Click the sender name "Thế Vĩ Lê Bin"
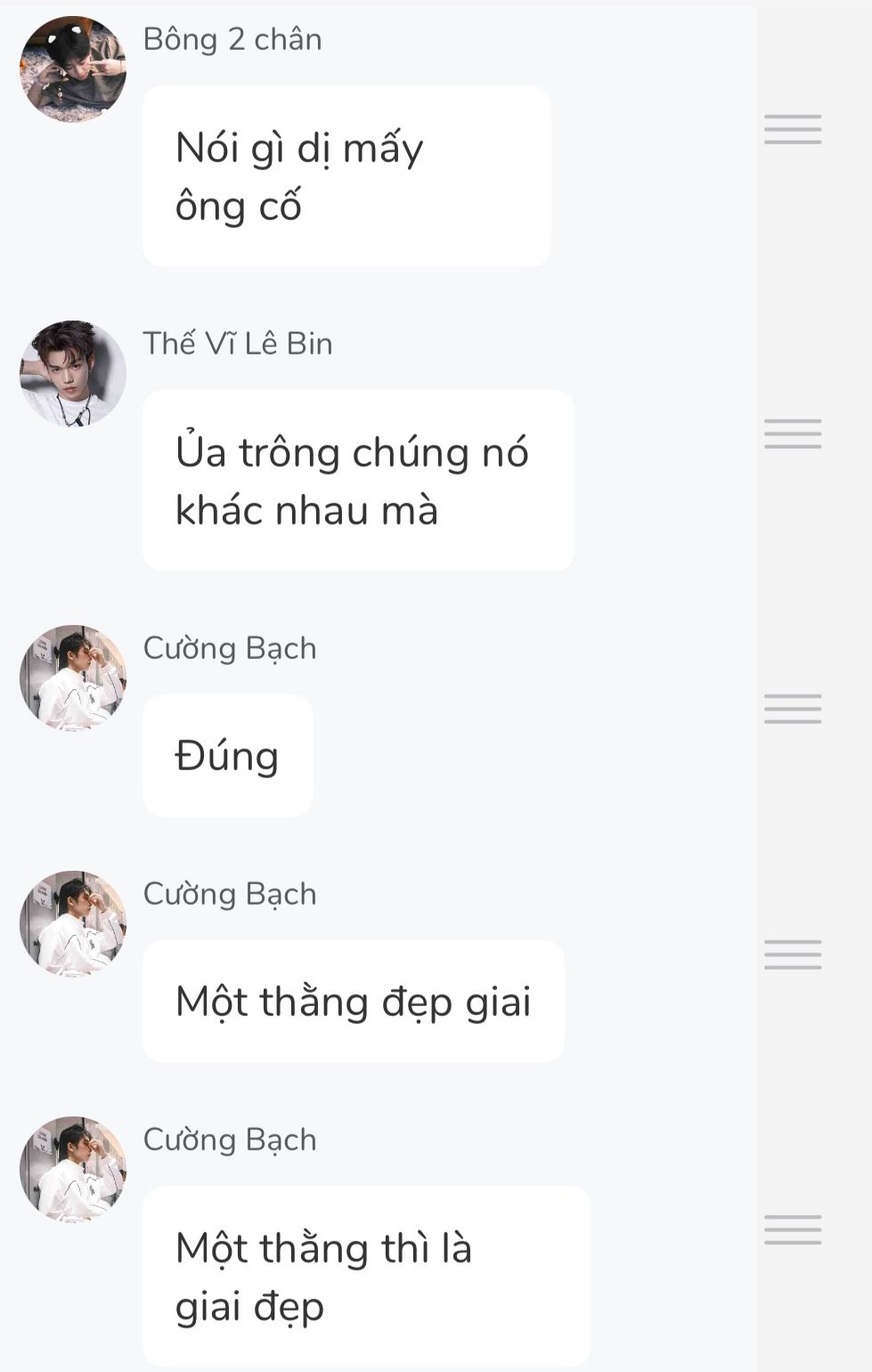The image size is (872, 1372). [x=238, y=344]
